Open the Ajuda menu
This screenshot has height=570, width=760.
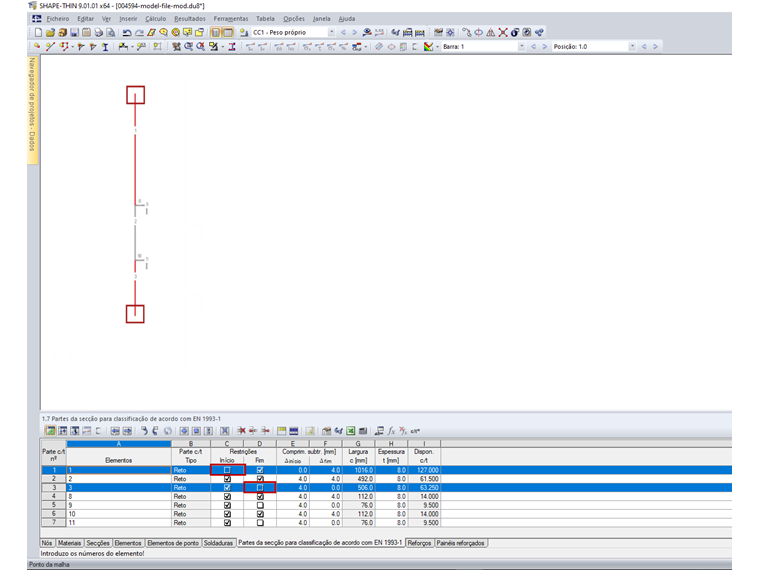pyautogui.click(x=347, y=19)
